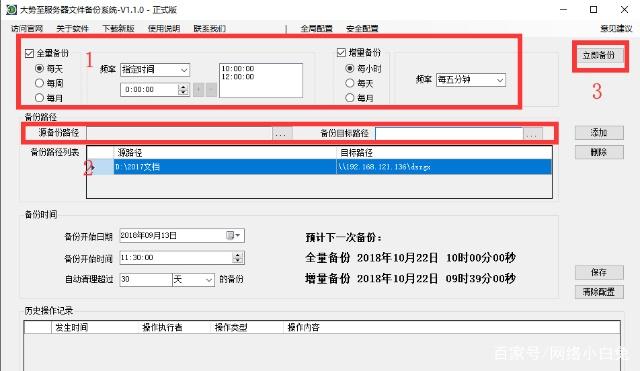Click the 立刻备份 button
This screenshot has height=371, width=640.
coord(599,56)
